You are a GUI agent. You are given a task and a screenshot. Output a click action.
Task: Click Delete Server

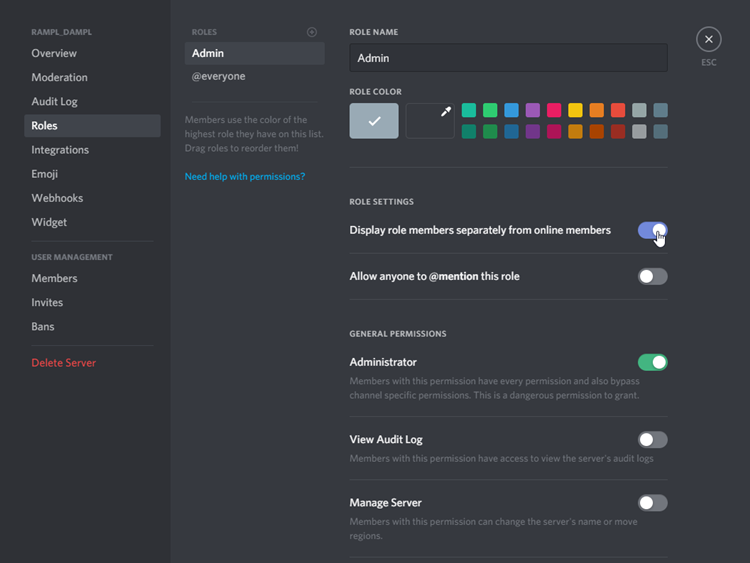(x=64, y=363)
